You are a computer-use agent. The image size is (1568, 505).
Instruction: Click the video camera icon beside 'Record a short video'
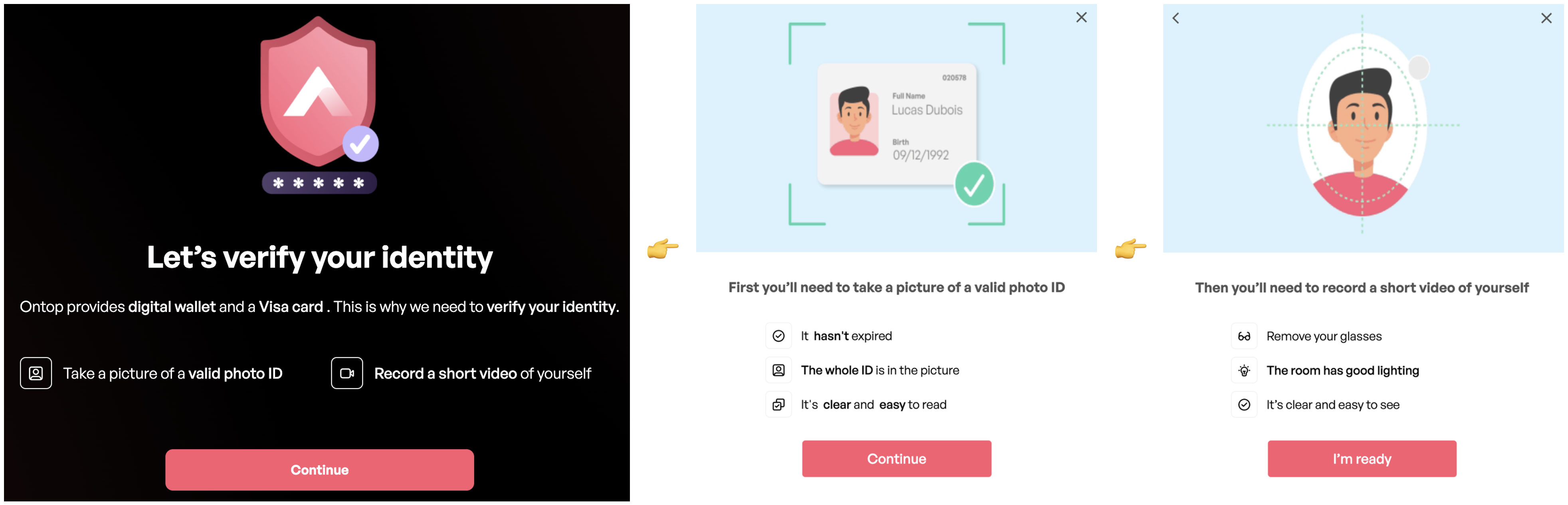[347, 373]
